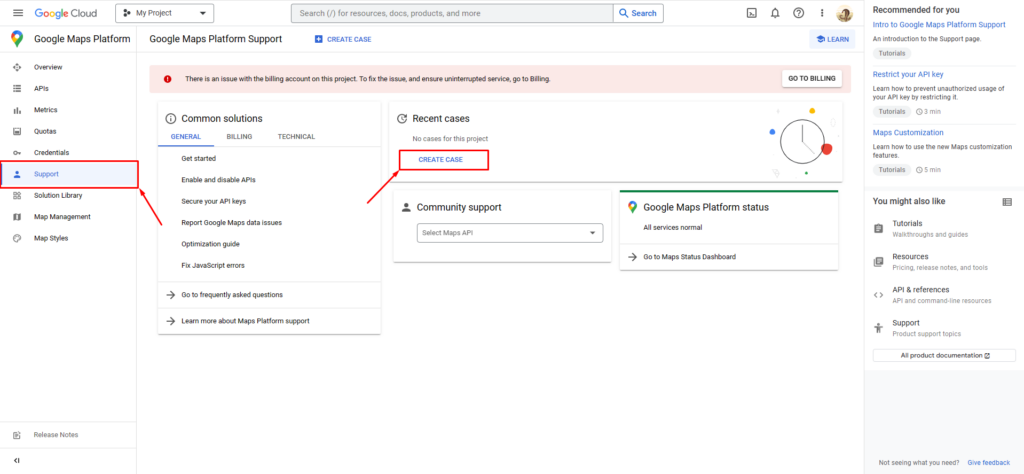Switch to the Technical tab
The image size is (1024, 474).
click(296, 137)
